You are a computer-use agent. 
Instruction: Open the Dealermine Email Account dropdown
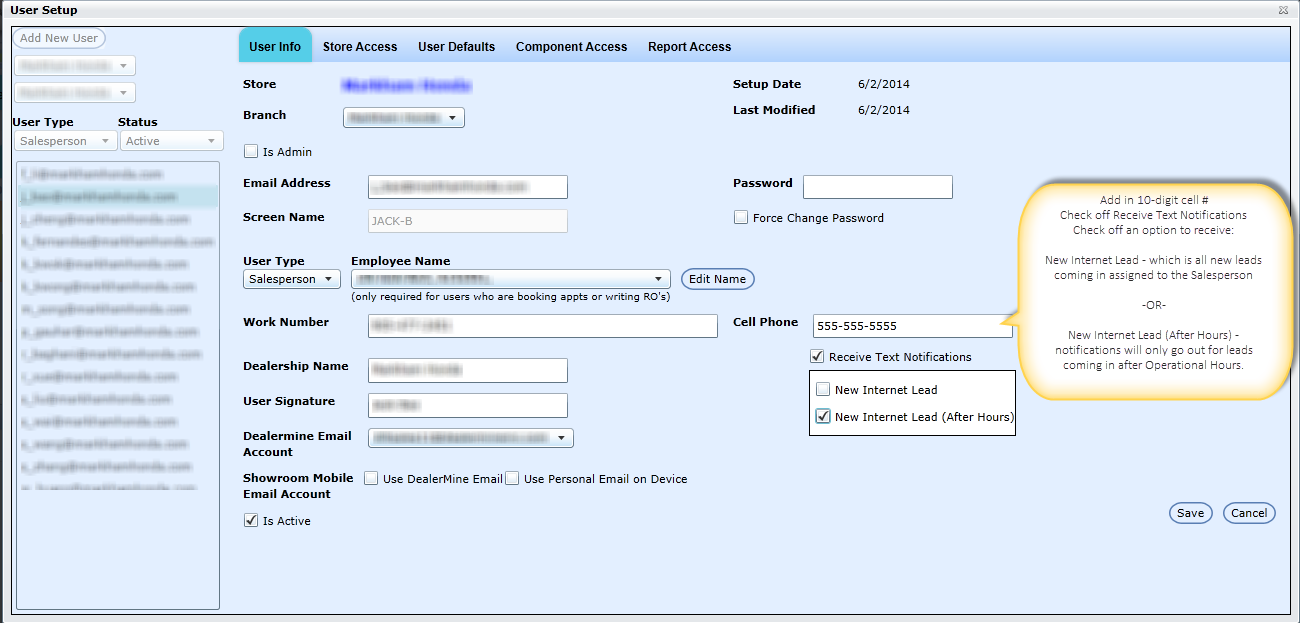click(x=470, y=438)
